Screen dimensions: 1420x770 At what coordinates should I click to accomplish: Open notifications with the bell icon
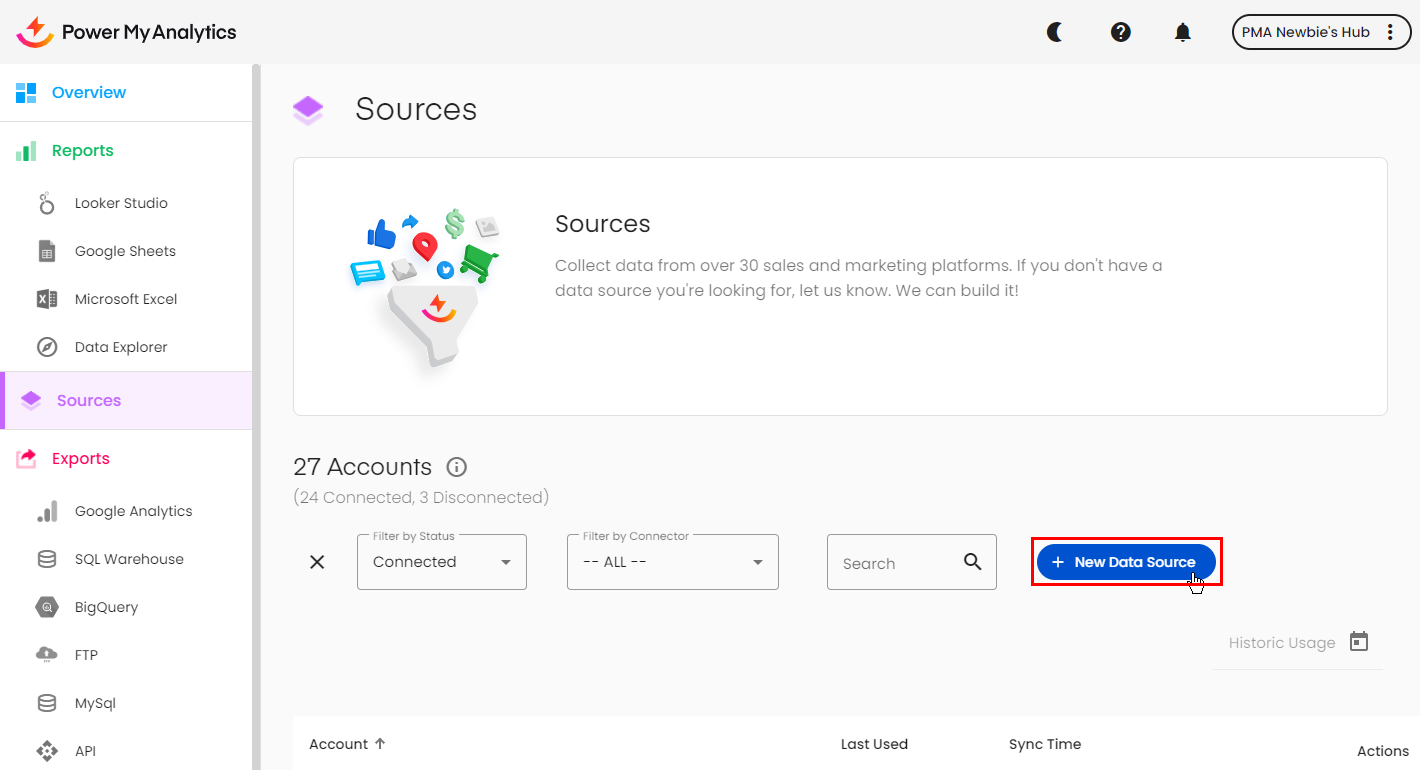[x=1182, y=32]
